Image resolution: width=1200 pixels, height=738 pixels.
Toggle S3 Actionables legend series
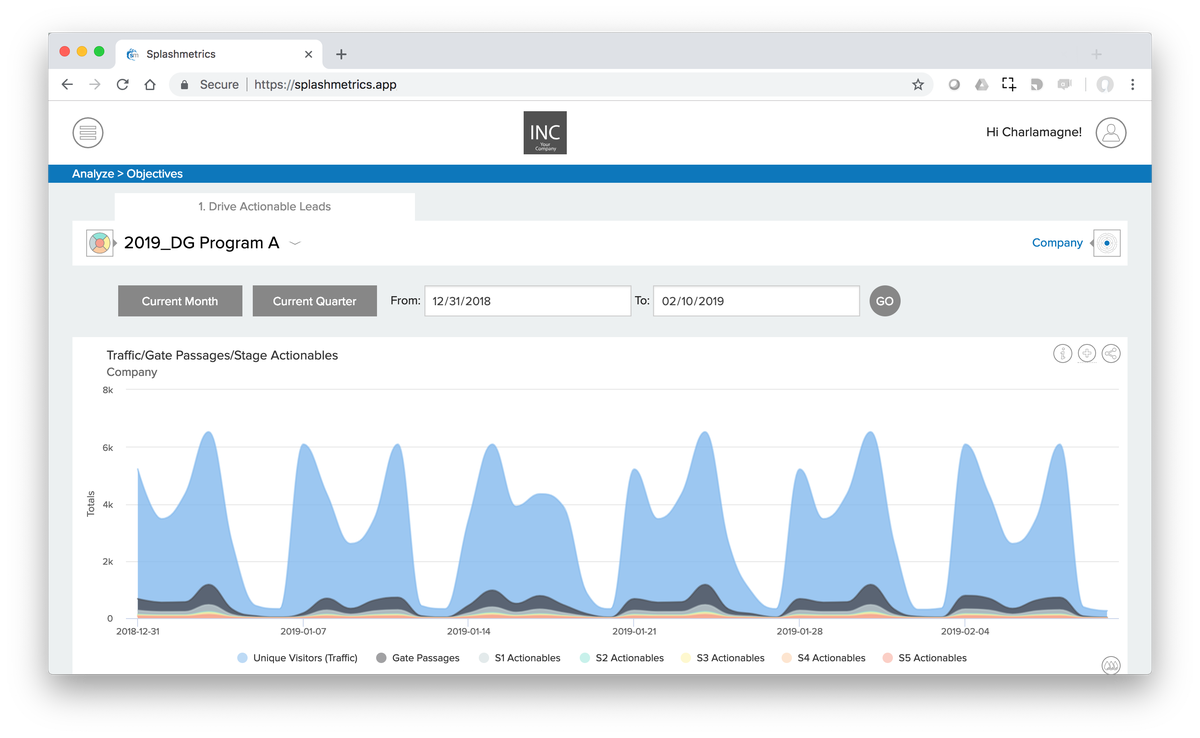tap(722, 658)
